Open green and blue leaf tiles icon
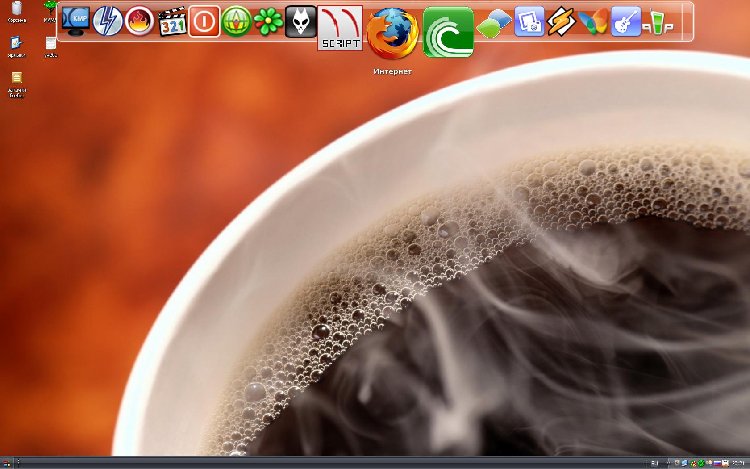The height and width of the screenshot is (469, 750). click(494, 22)
